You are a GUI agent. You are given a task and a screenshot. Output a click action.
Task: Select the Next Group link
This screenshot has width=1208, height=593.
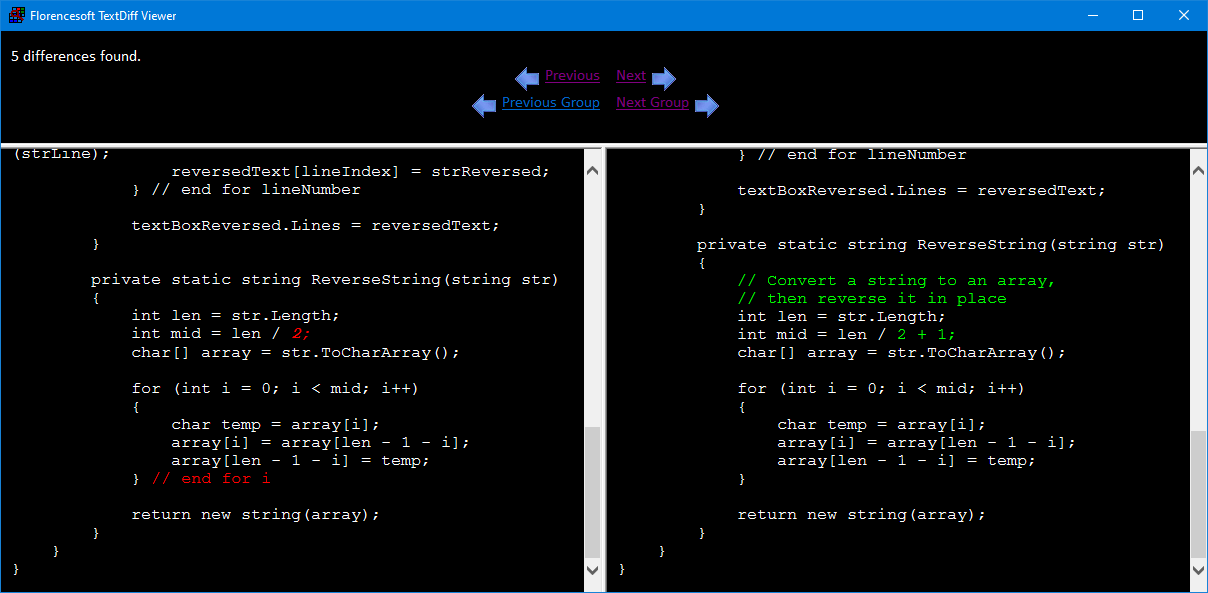(x=652, y=102)
